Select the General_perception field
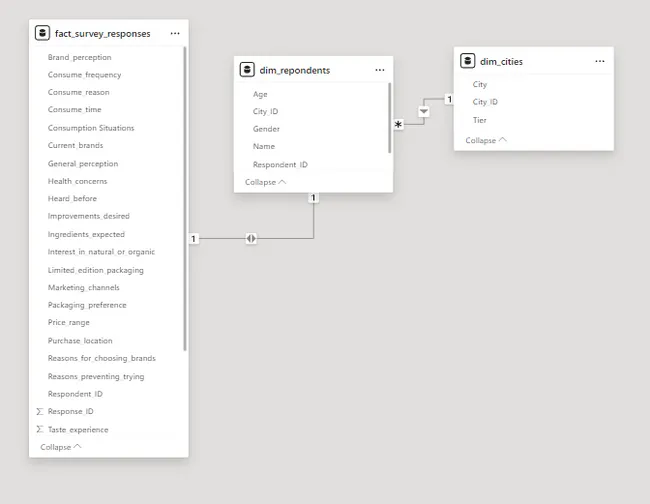Viewport: 650px width, 504px height. click(x=83, y=163)
